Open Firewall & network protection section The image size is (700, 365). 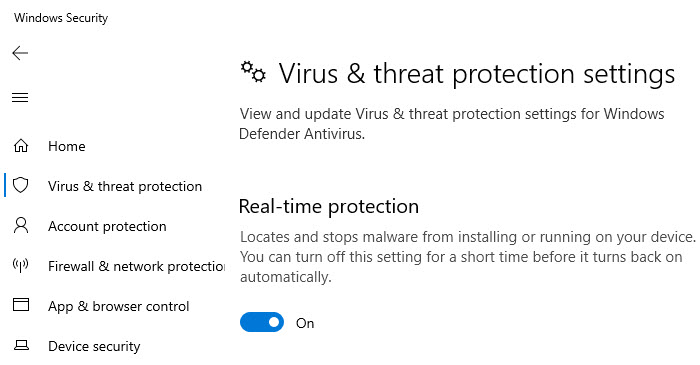coord(137,266)
